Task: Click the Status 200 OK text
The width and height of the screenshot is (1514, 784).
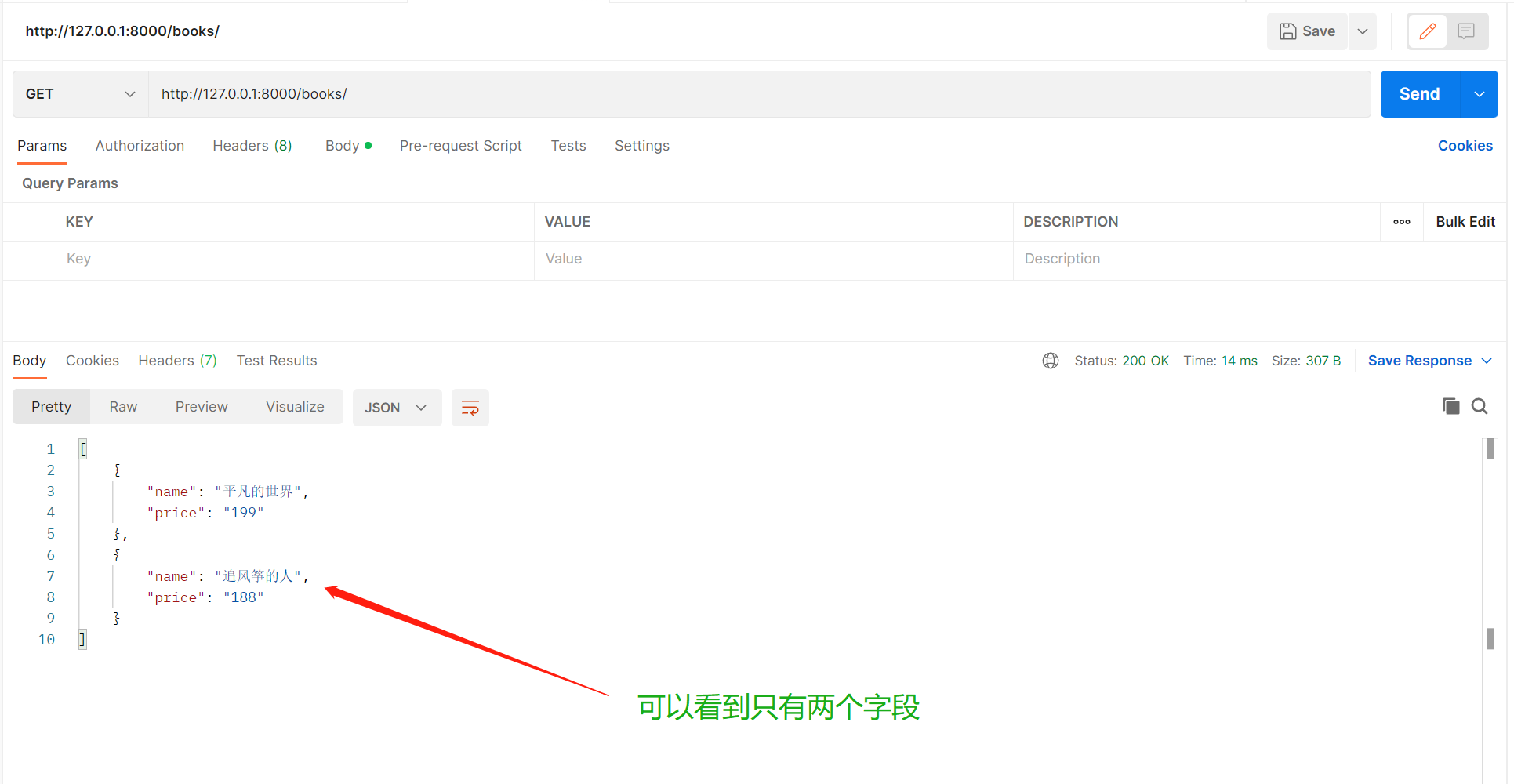Action: (x=1121, y=361)
